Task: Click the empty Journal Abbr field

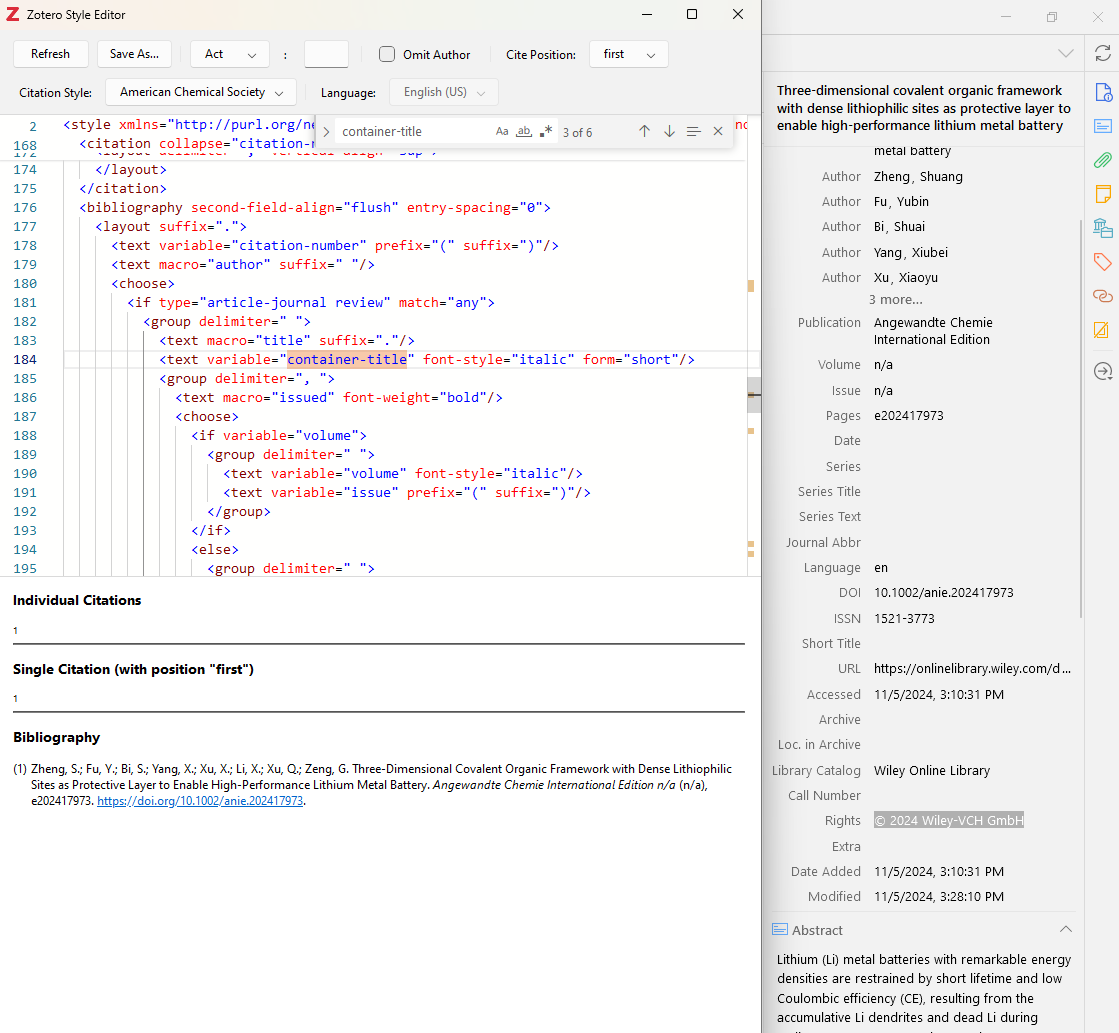Action: (x=971, y=543)
